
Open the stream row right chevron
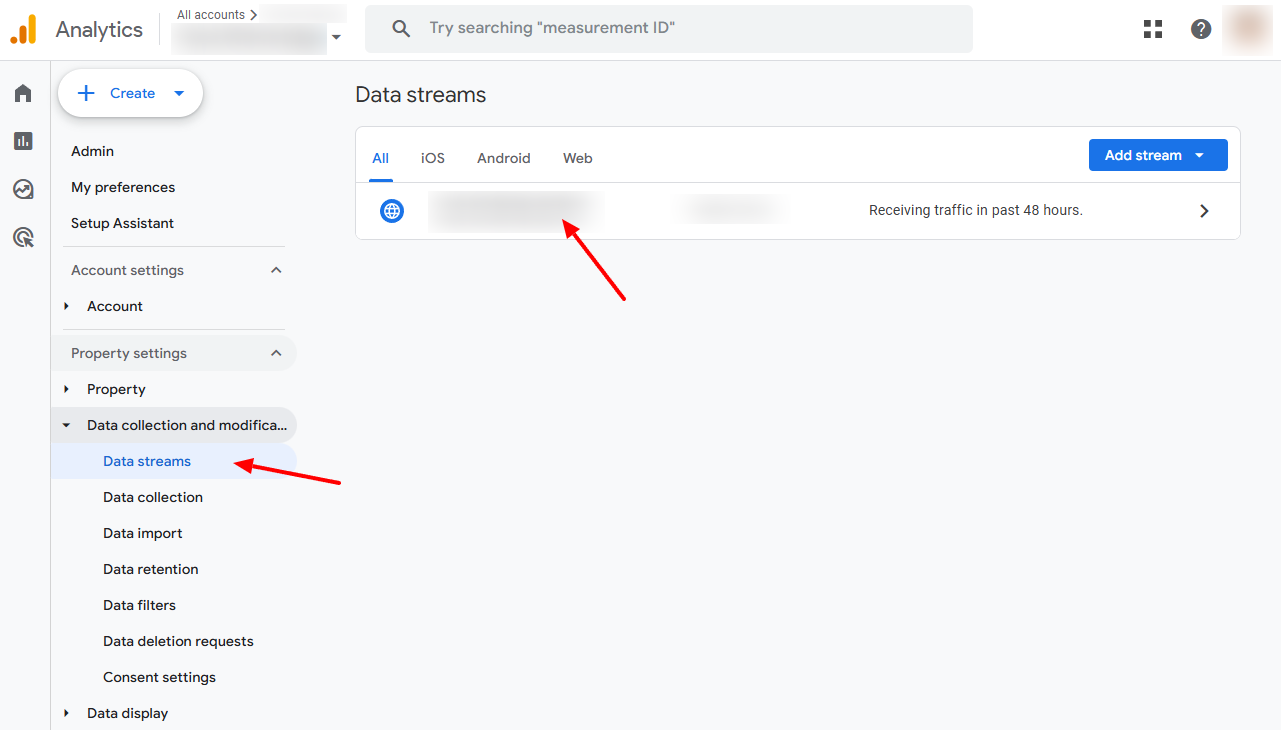click(1204, 211)
